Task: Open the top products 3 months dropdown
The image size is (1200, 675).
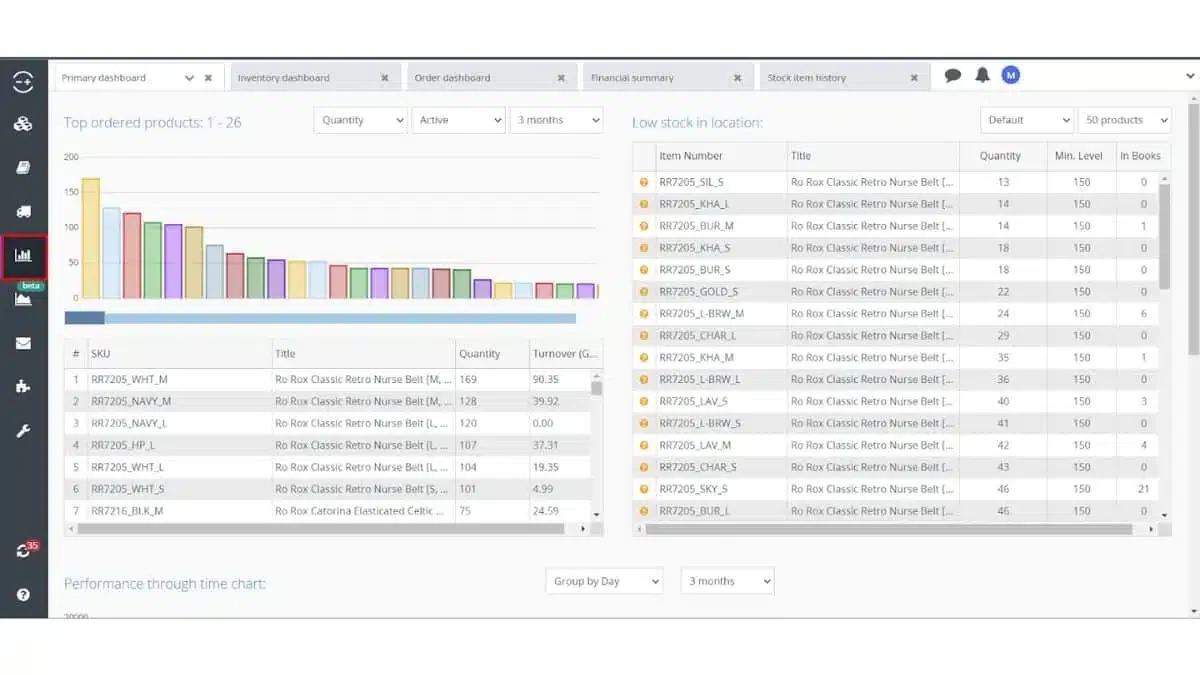Action: click(556, 120)
